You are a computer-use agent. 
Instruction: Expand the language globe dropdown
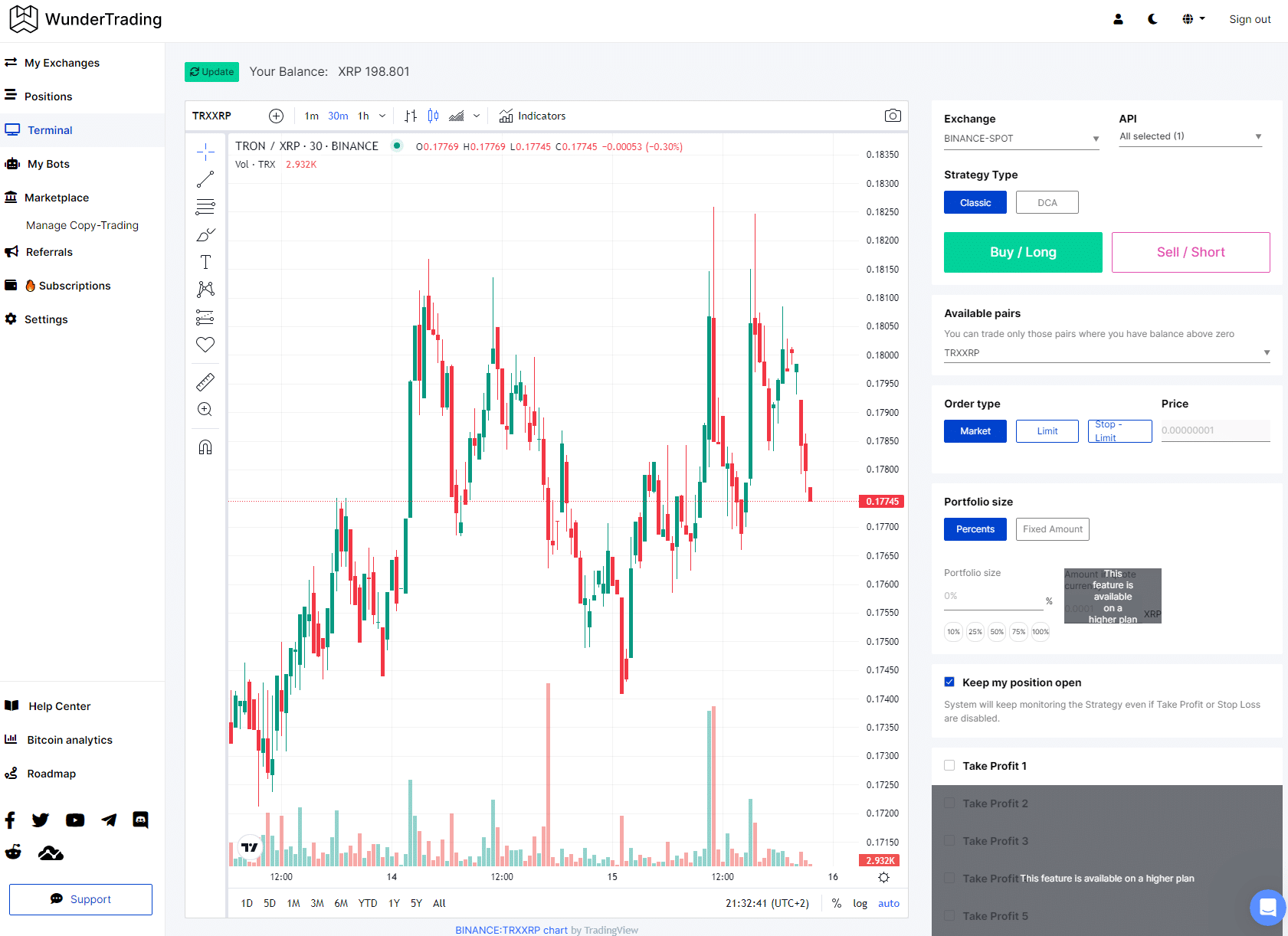pos(1194,19)
